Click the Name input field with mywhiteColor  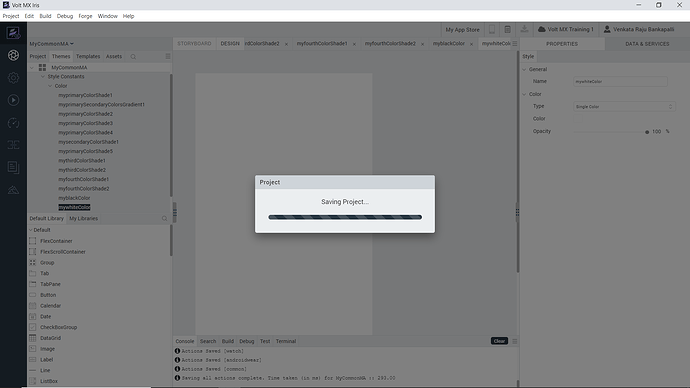point(620,81)
